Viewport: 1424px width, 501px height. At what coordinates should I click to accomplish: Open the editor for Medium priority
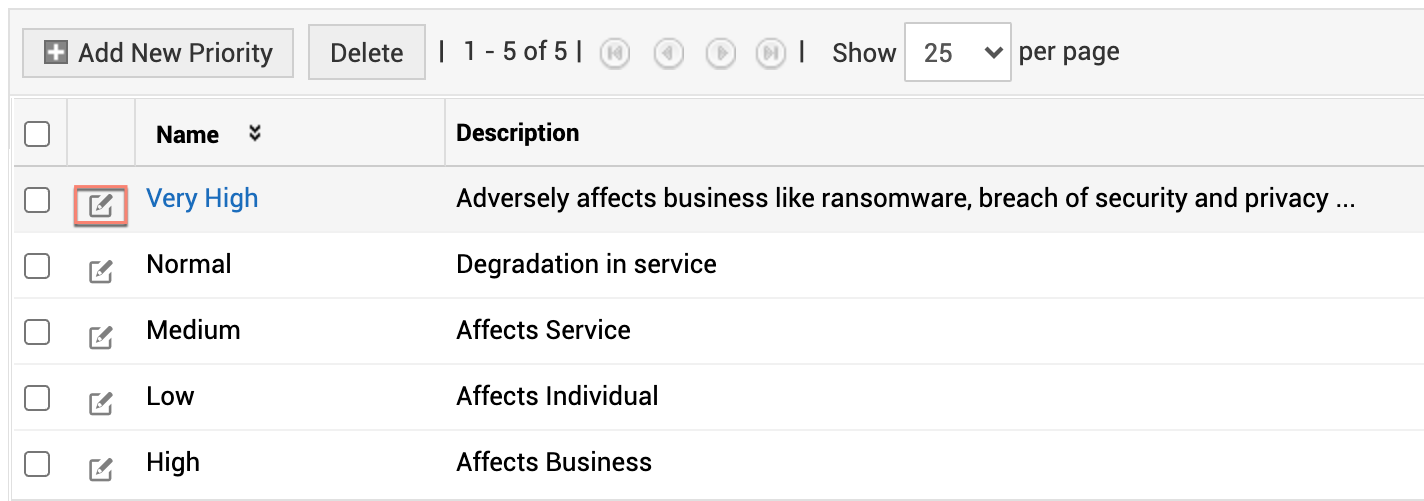(x=101, y=337)
